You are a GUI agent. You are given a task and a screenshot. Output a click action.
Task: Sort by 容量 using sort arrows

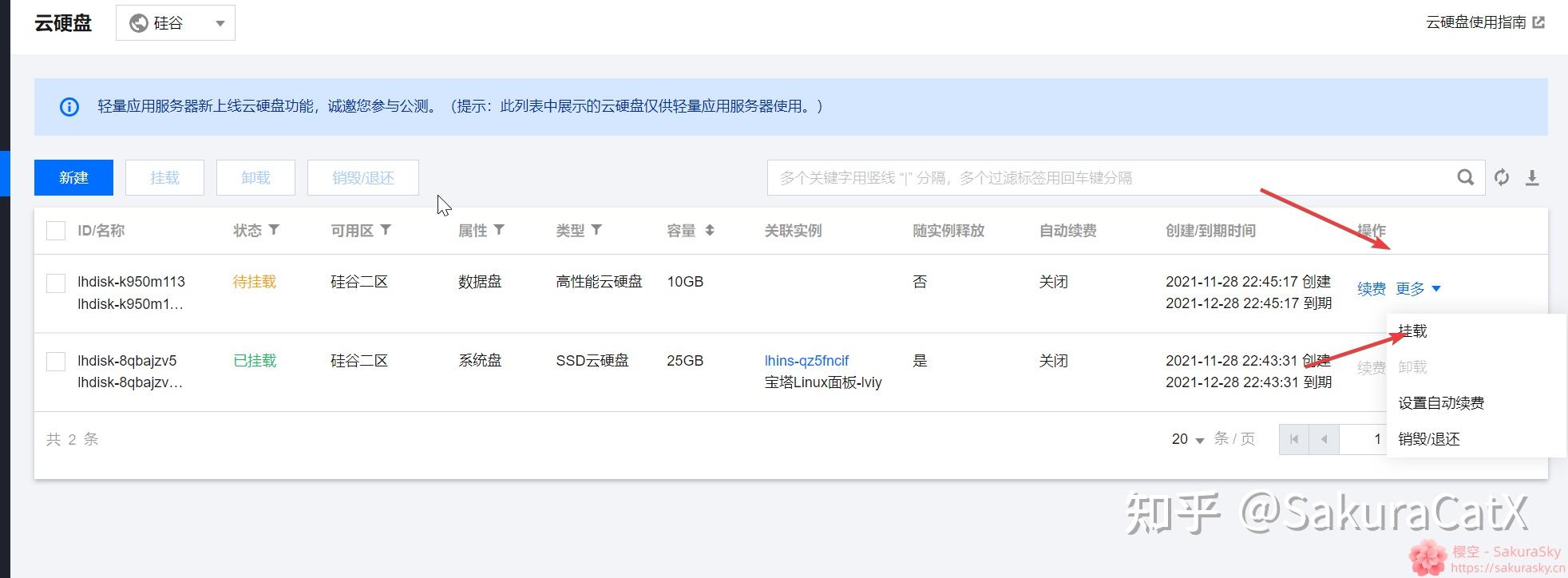point(710,230)
